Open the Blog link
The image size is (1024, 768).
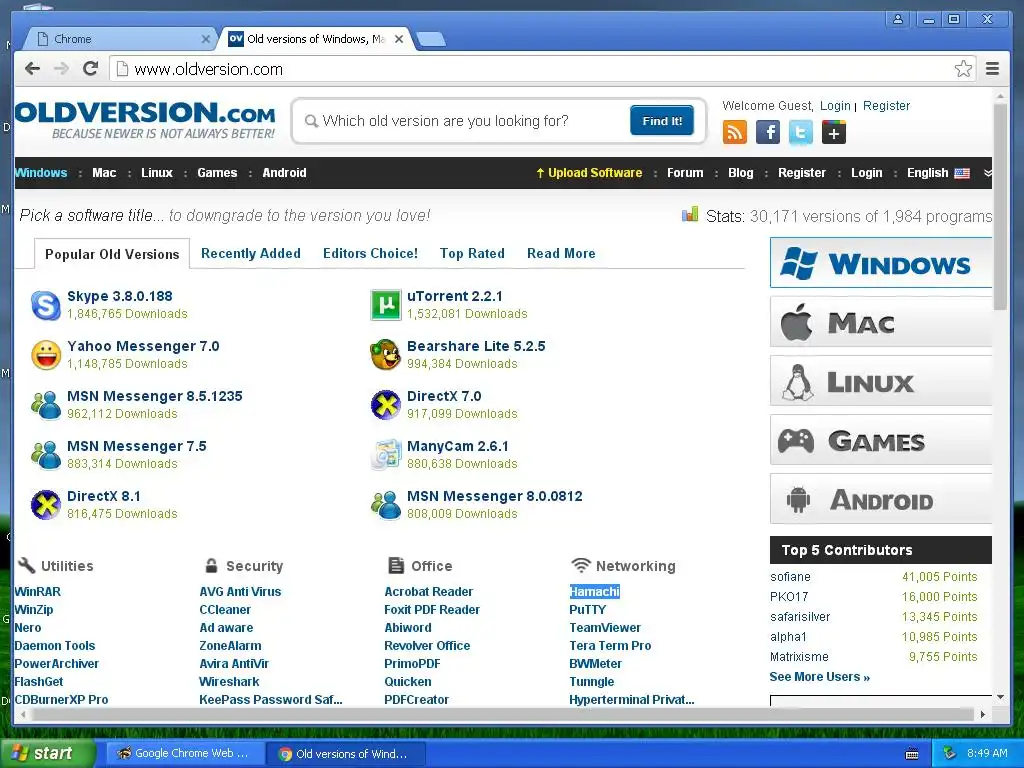(741, 173)
